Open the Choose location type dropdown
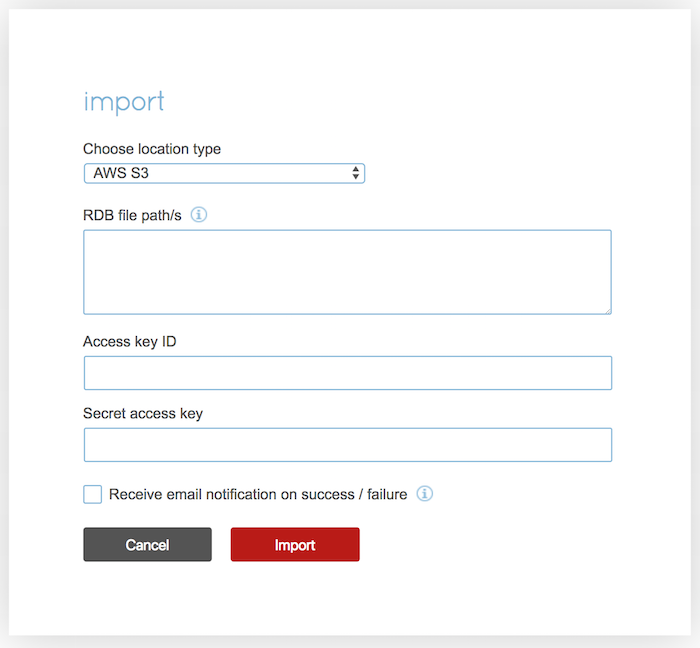The height and width of the screenshot is (648, 700). point(224,174)
